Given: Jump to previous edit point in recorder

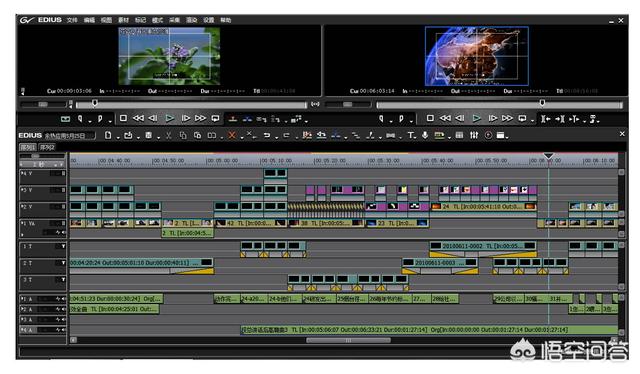Looking at the screenshot, I should (546, 119).
